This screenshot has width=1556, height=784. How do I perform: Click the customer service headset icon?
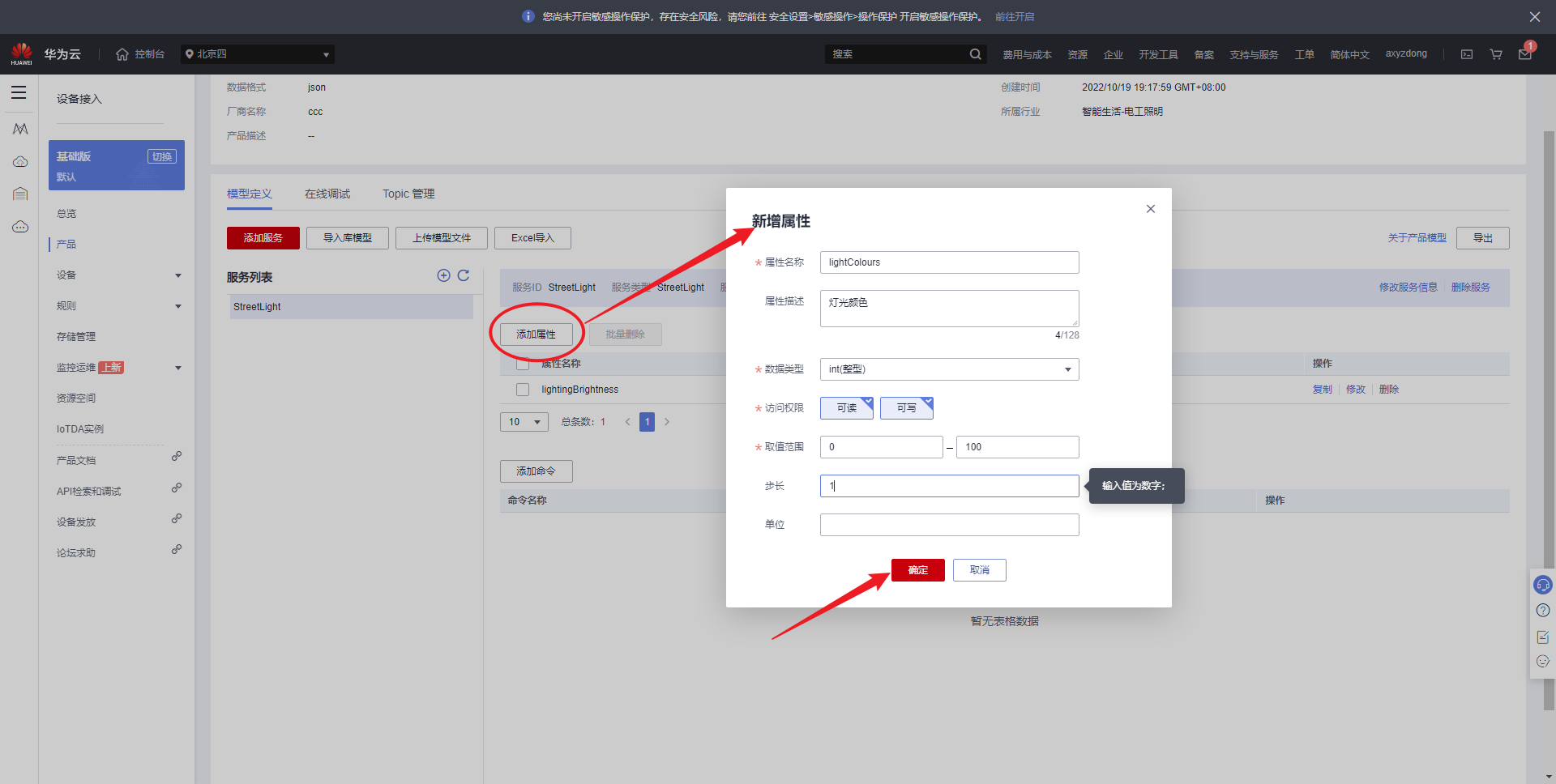coord(1543,585)
